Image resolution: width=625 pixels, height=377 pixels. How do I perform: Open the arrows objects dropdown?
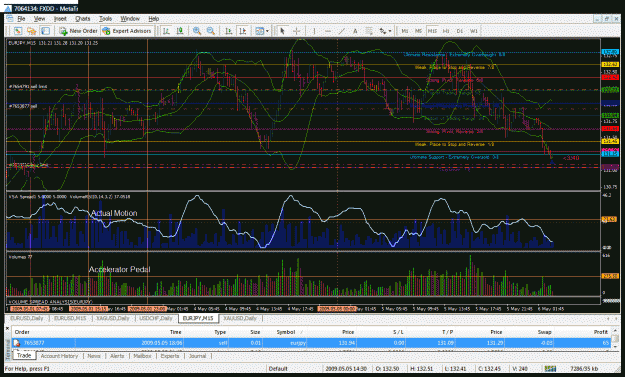click(385, 31)
